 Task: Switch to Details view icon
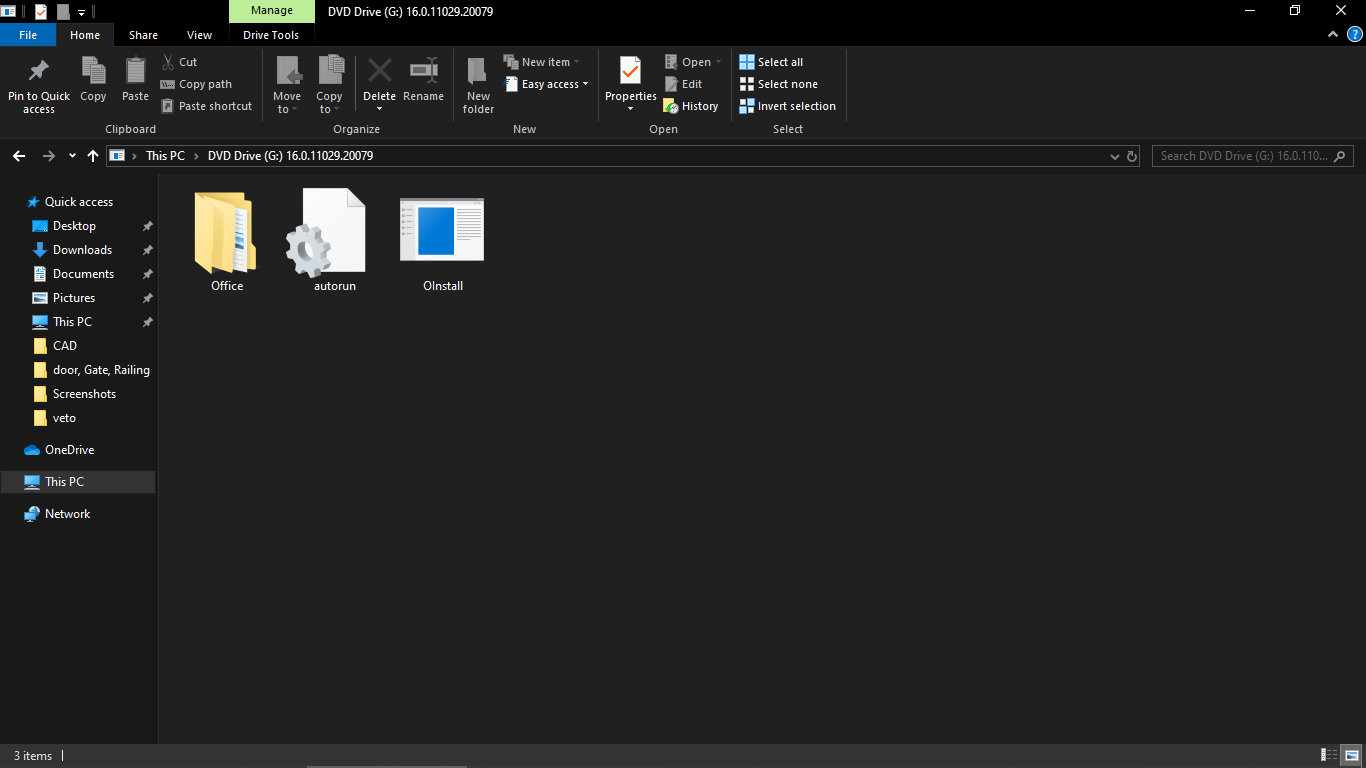(1330, 755)
